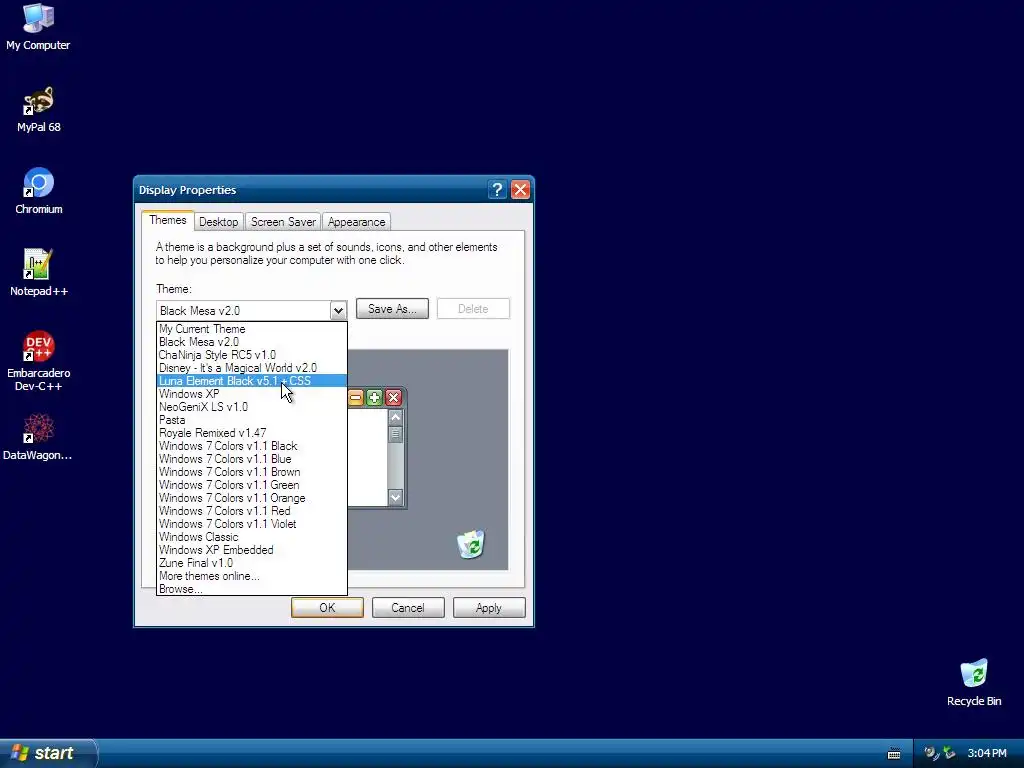Click the green maximize button in theme preview
Image resolution: width=1024 pixels, height=768 pixels.
(x=374, y=398)
